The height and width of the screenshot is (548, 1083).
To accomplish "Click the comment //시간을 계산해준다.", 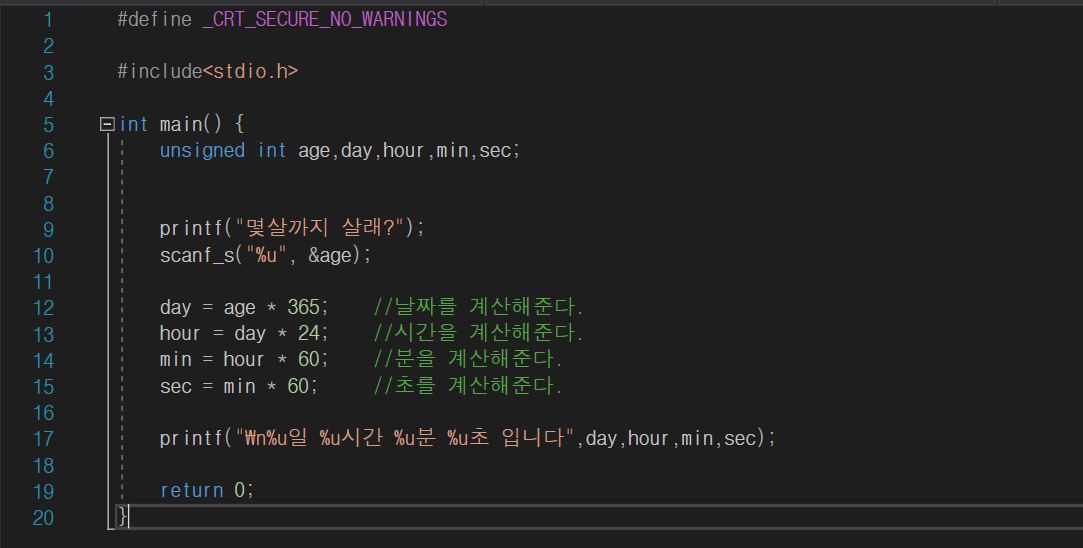I will 479,332.
